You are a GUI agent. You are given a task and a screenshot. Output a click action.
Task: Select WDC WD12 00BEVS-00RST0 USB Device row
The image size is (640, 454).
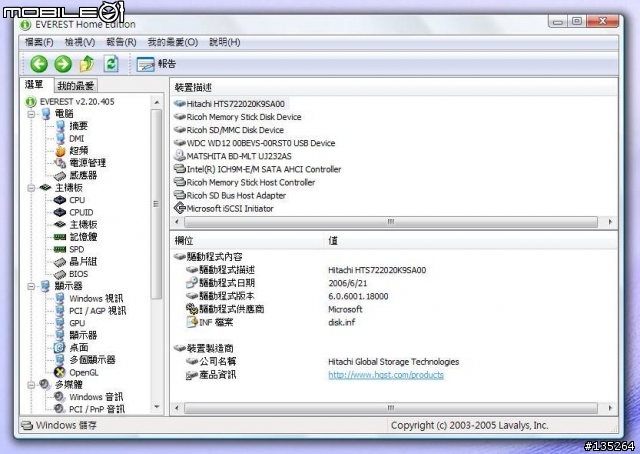pyautogui.click(x=255, y=143)
